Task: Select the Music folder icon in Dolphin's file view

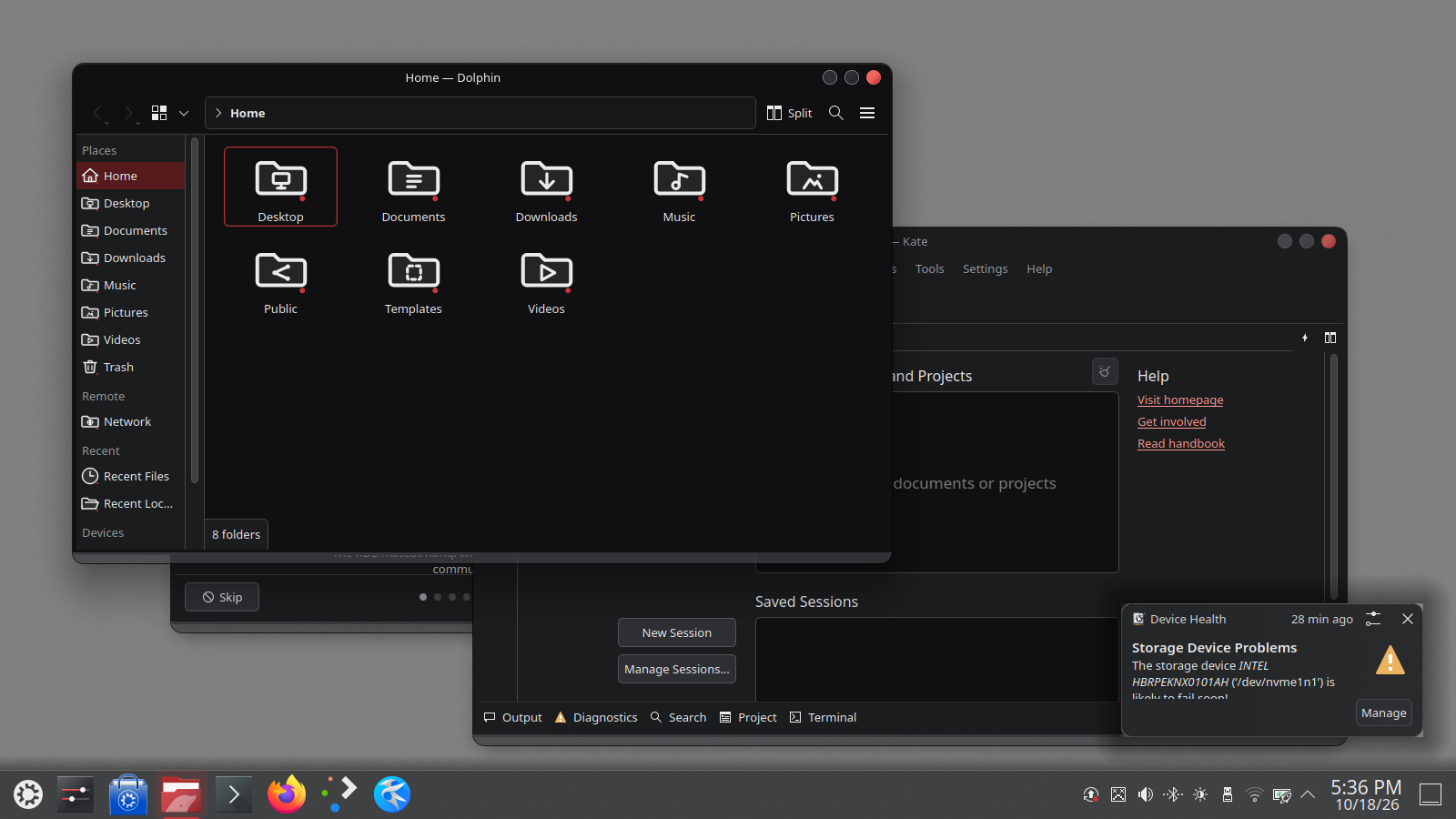Action: [680, 179]
